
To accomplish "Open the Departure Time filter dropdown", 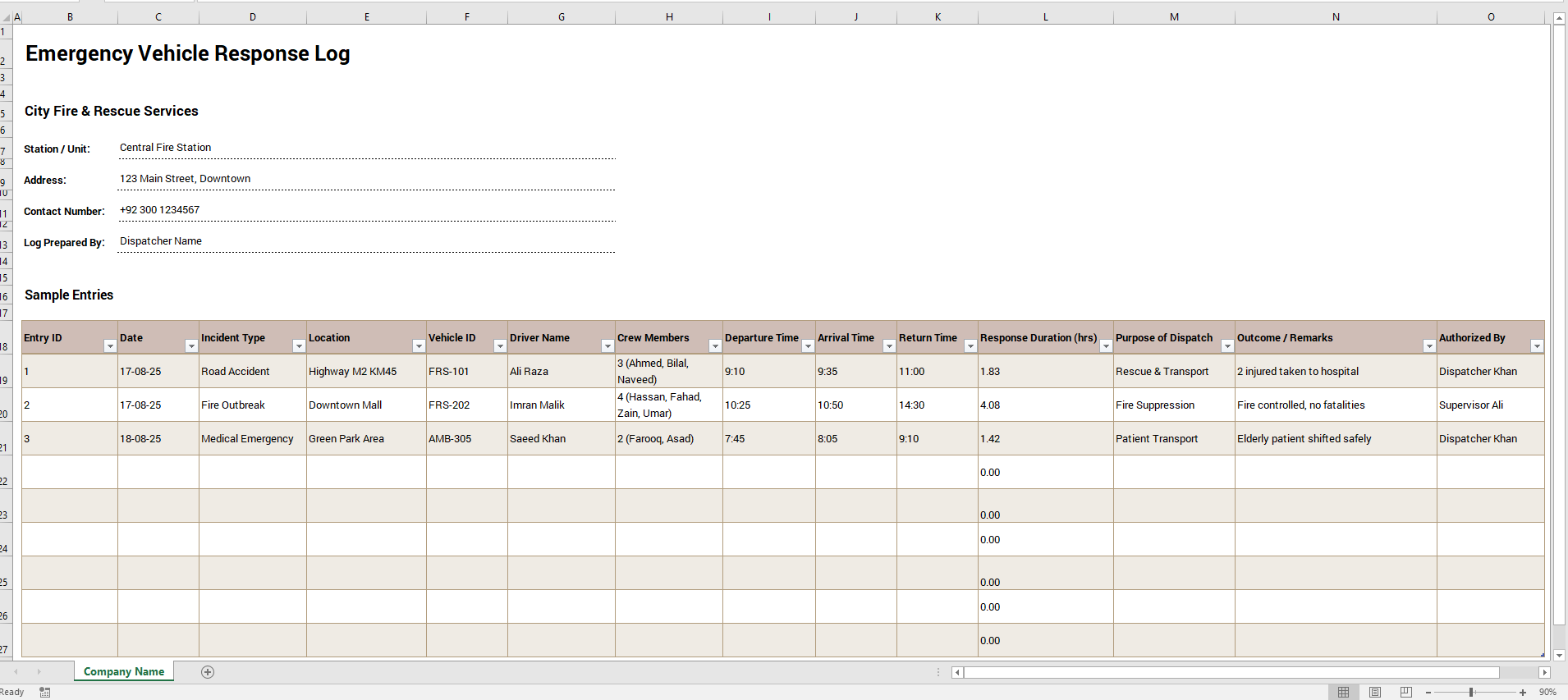I will coord(808,346).
